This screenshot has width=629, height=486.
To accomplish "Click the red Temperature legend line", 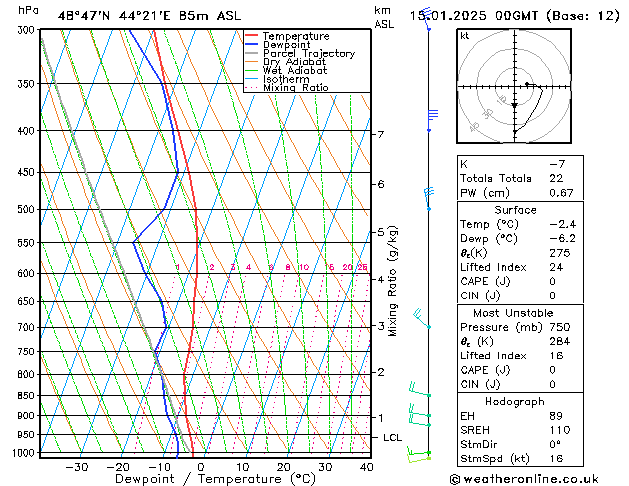I will (x=251, y=36).
